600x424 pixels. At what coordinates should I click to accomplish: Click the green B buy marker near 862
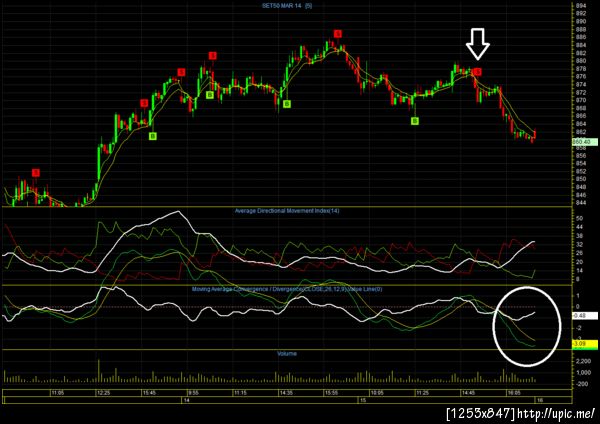tap(152, 136)
